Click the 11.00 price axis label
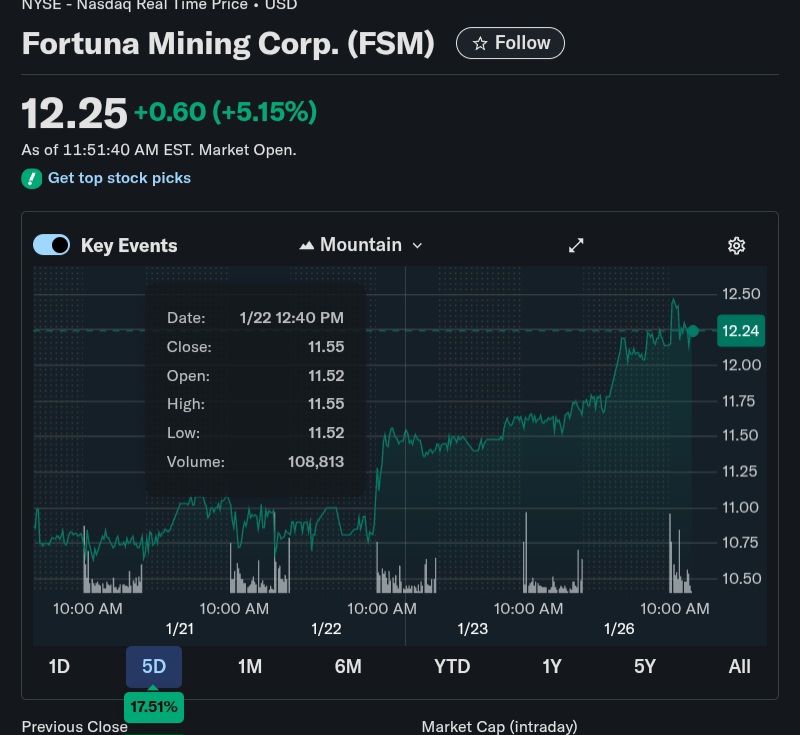The image size is (800, 735). click(x=740, y=508)
